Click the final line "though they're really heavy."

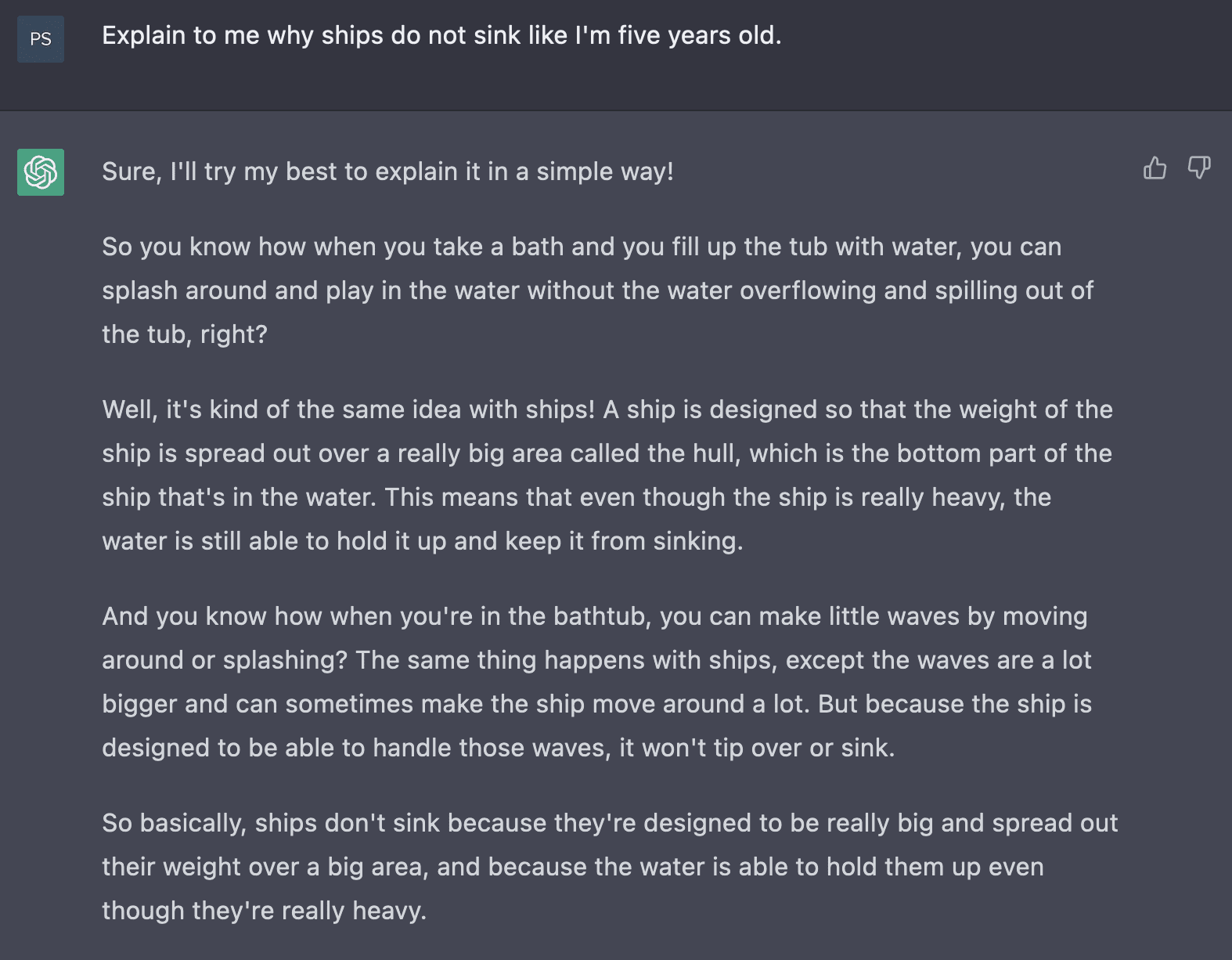(265, 911)
